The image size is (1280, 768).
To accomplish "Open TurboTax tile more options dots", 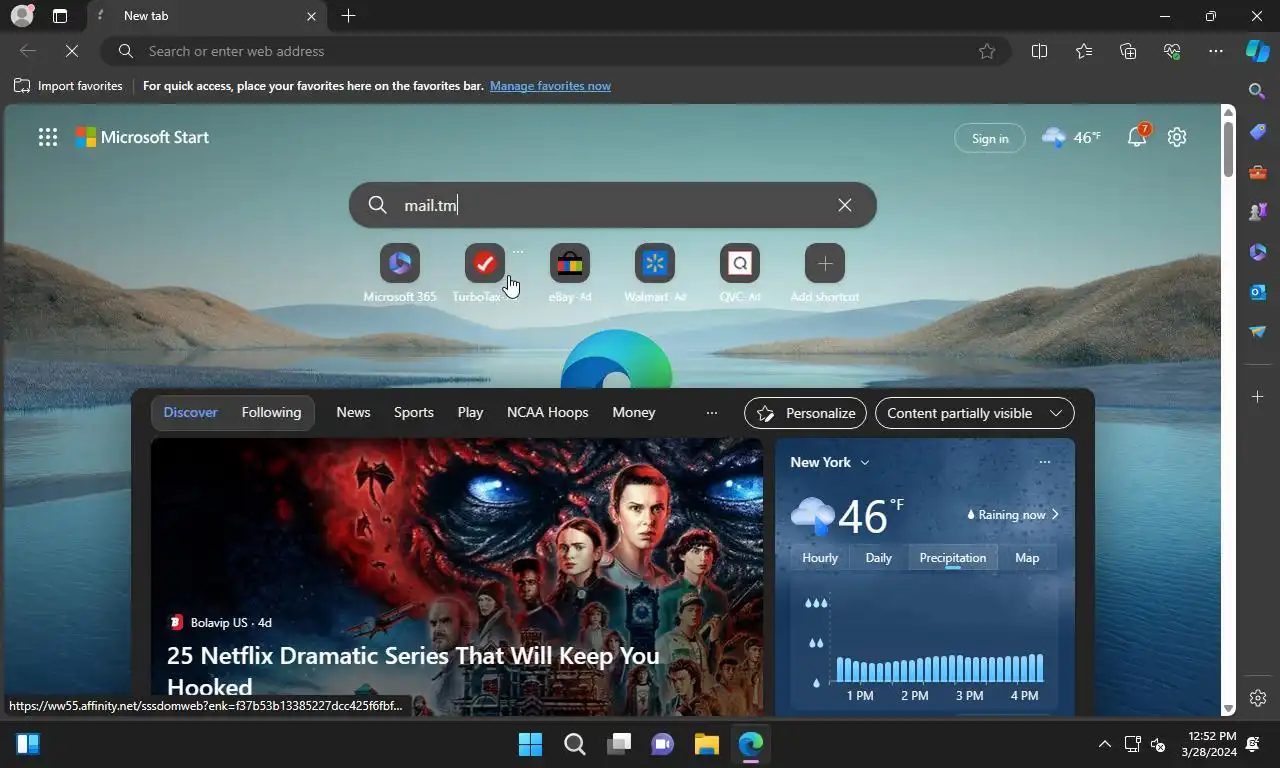I will (x=518, y=252).
